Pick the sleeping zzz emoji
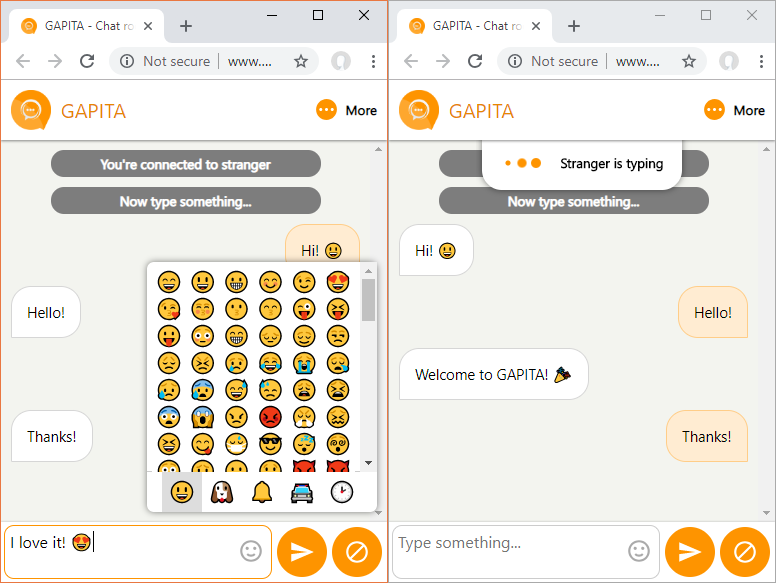776x583 pixels. pyautogui.click(x=304, y=444)
